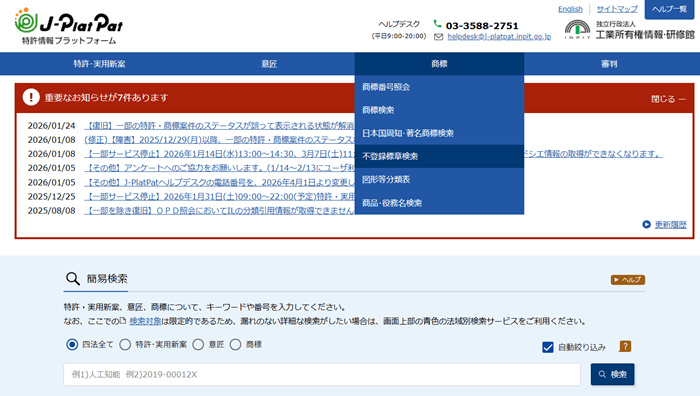Viewport: 700px width, 396px height.
Task: Open the ヘルプデスクの電話番号 notice link
Action: pos(219,183)
